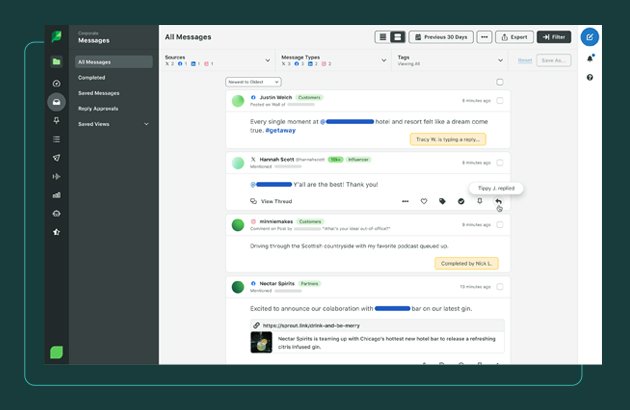The height and width of the screenshot is (410, 630).
Task: Open the bar chart Reports icon in the sidebar
Action: click(56, 195)
